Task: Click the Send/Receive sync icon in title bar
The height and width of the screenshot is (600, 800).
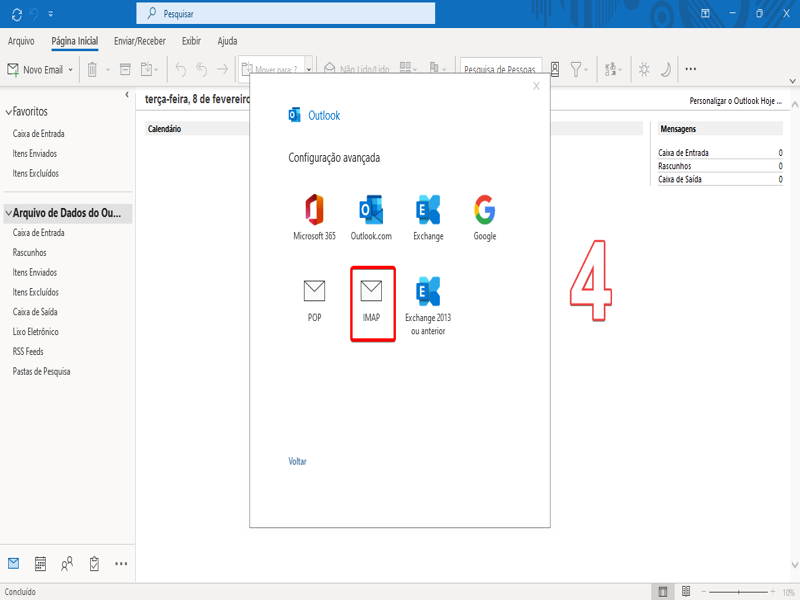Action: point(16,14)
